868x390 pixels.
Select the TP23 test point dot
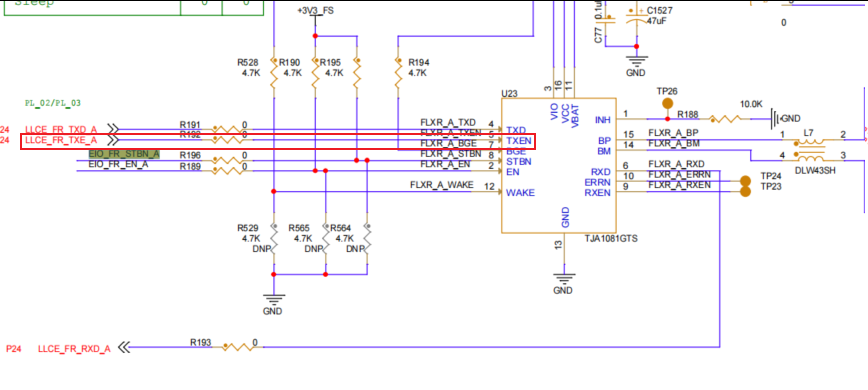click(x=745, y=191)
